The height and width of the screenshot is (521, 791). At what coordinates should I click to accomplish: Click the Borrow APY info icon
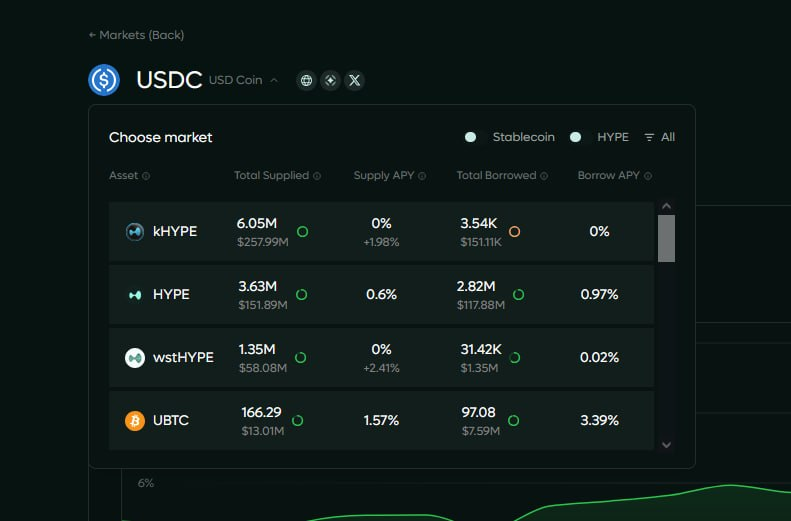click(x=648, y=176)
